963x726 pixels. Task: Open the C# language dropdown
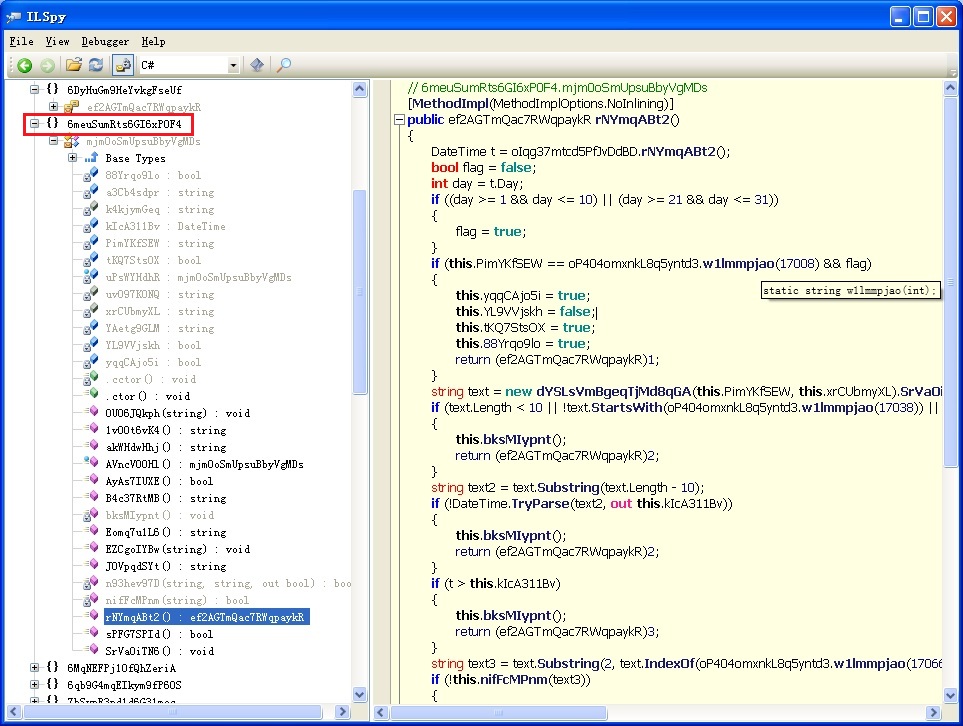233,65
